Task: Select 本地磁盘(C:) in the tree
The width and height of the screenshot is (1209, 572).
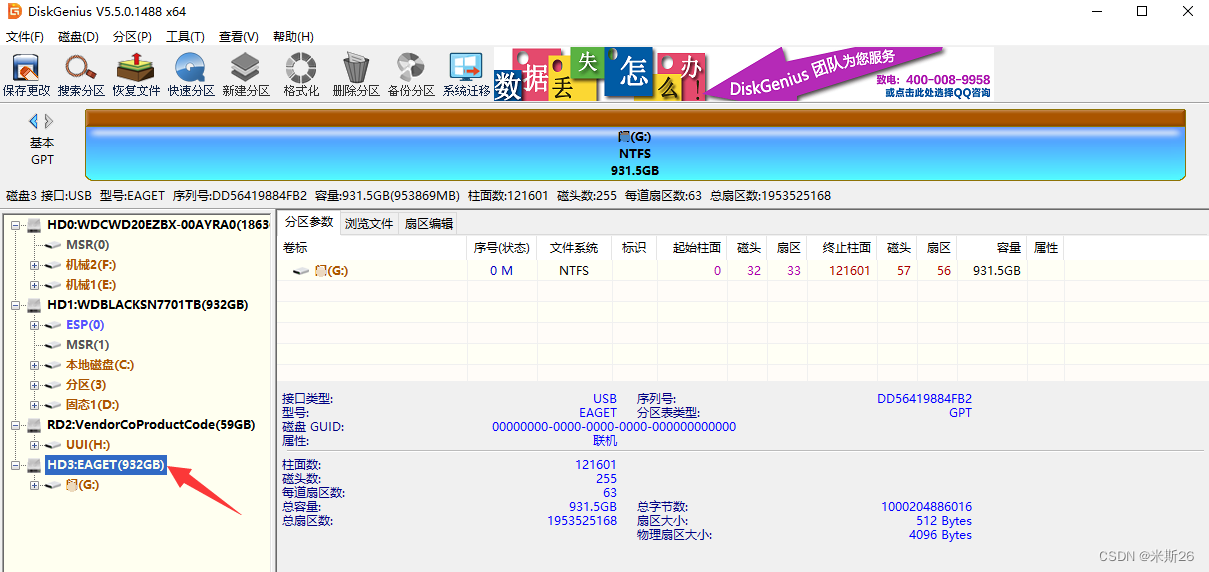Action: [x=100, y=365]
